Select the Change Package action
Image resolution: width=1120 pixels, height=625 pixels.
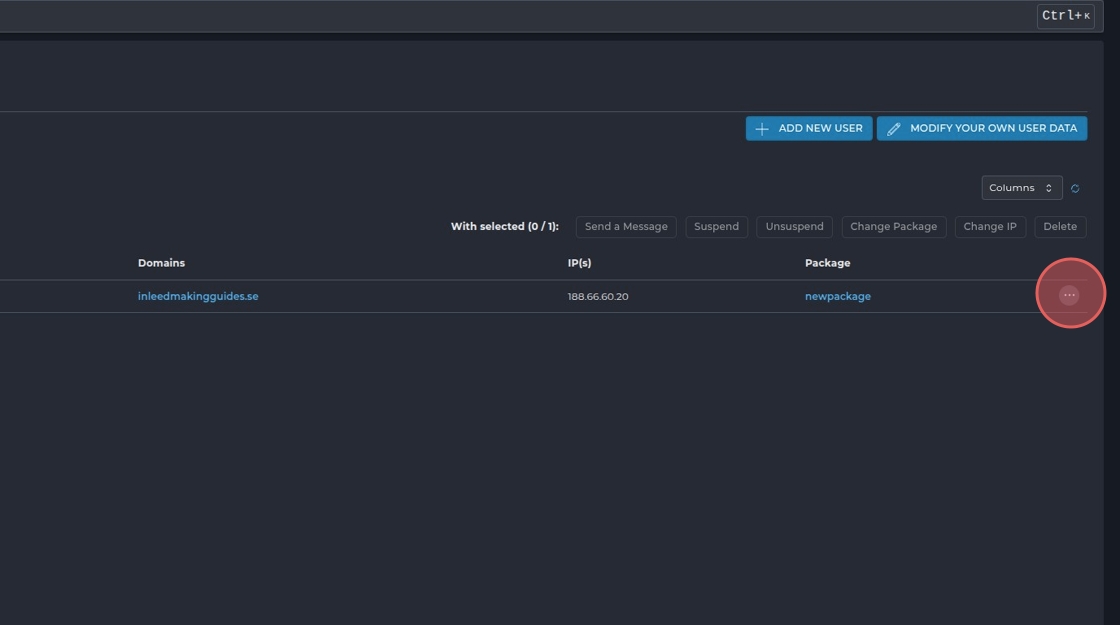click(893, 226)
